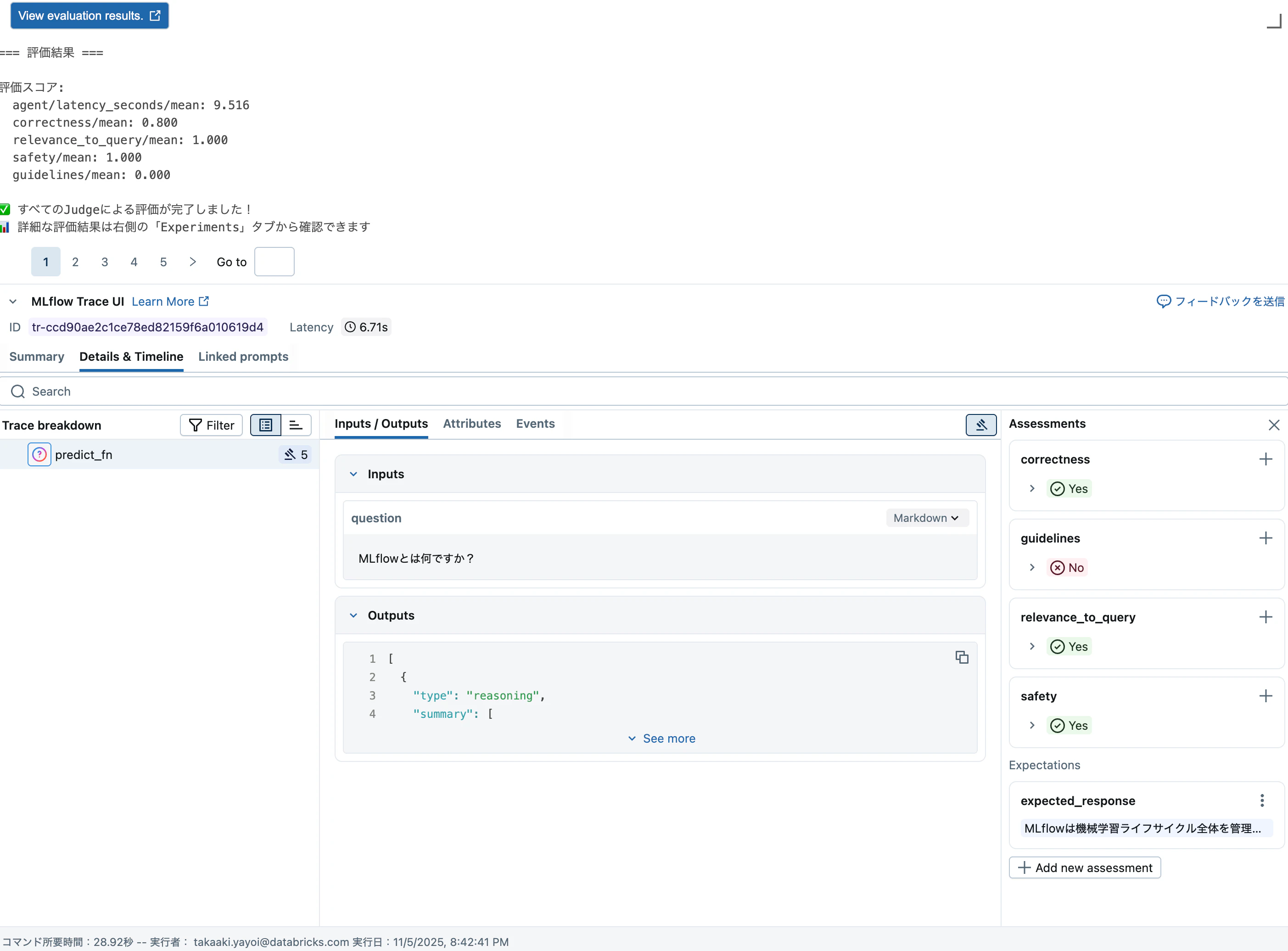Open the View evaluation results button
The width and height of the screenshot is (1288, 951).
89,16
